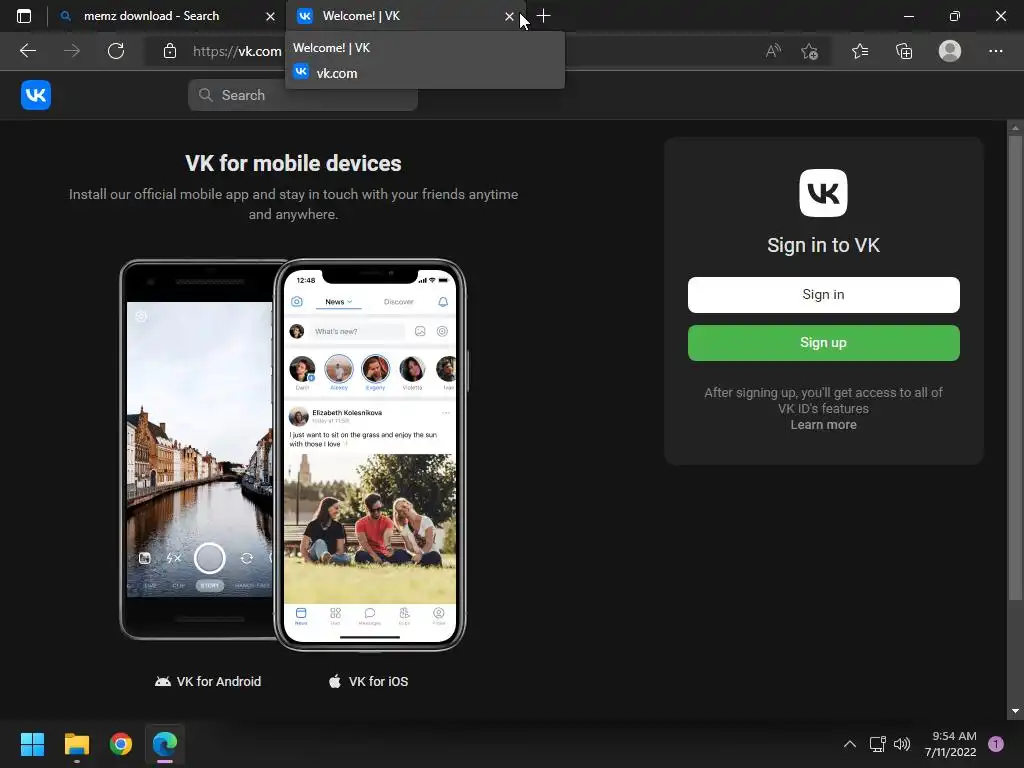1024x768 pixels.
Task: Go back to previous page
Action: pos(27,51)
